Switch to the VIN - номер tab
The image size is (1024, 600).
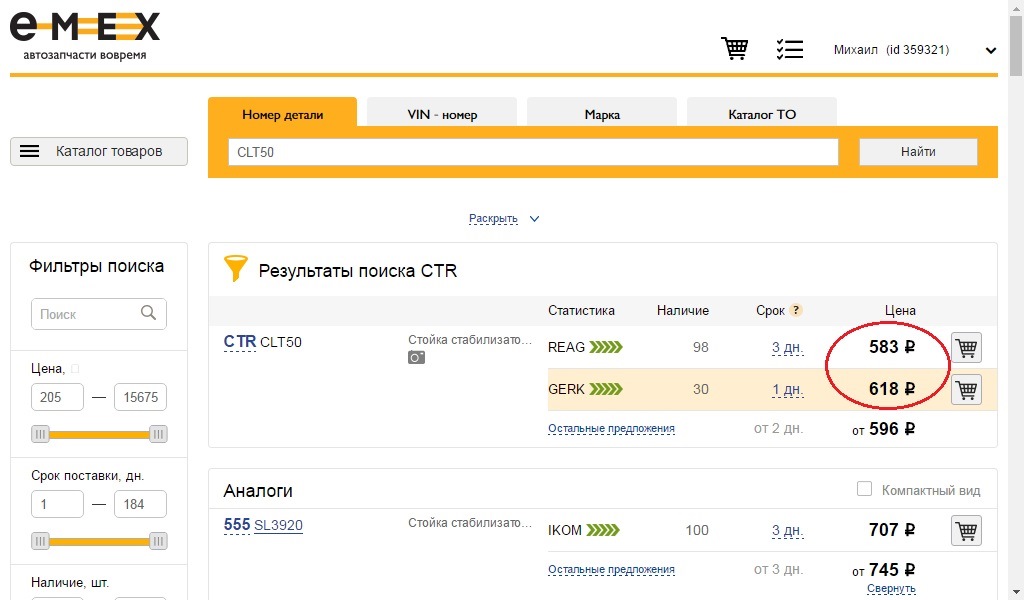click(x=442, y=114)
